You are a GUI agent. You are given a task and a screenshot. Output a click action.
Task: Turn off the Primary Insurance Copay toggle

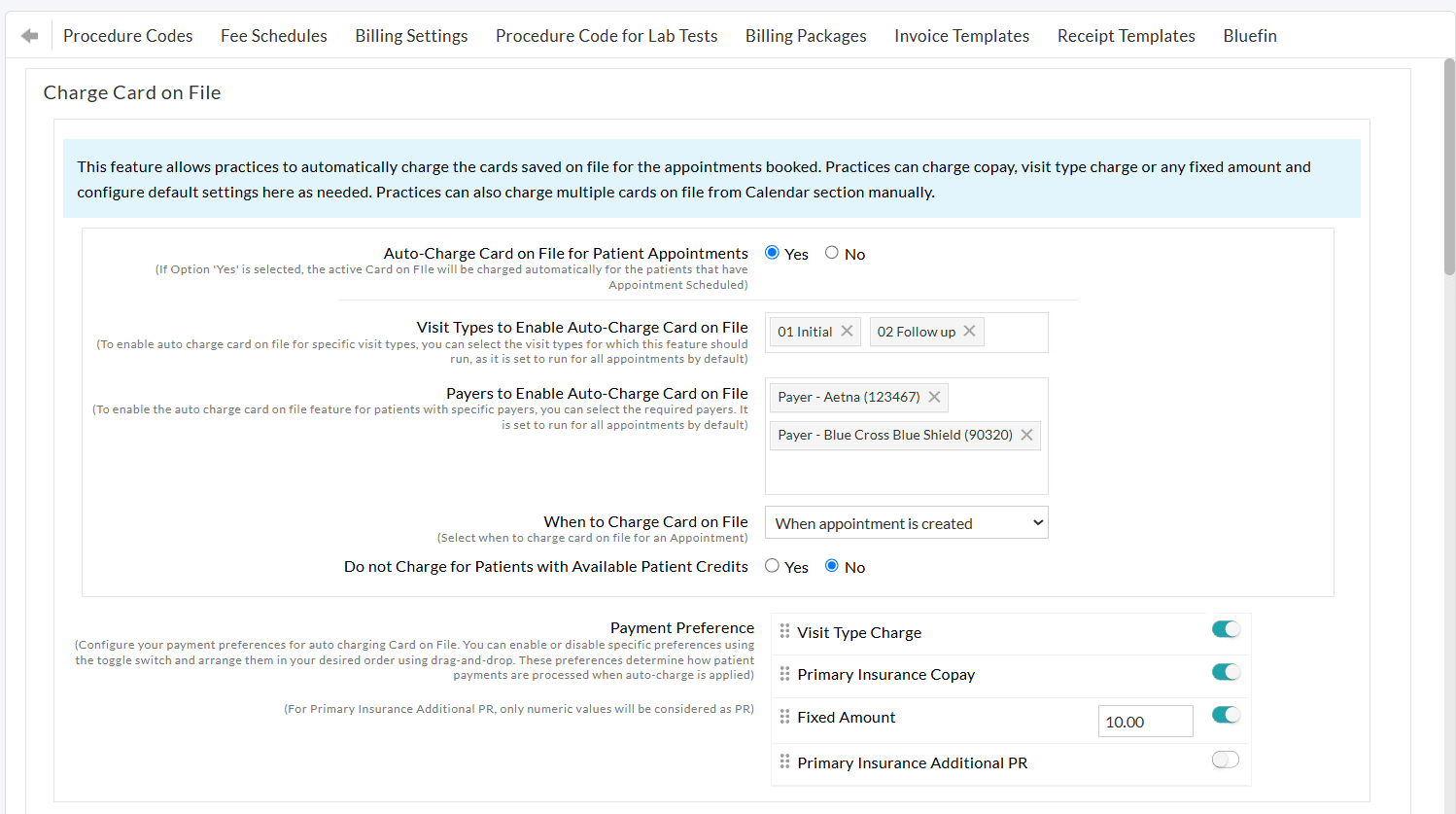[x=1226, y=671]
